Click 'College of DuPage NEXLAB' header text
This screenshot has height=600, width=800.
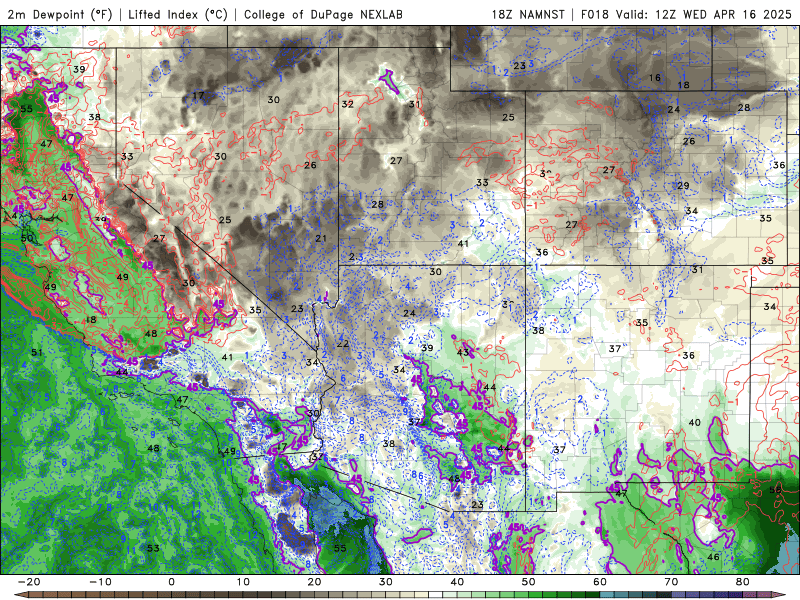click(x=323, y=14)
